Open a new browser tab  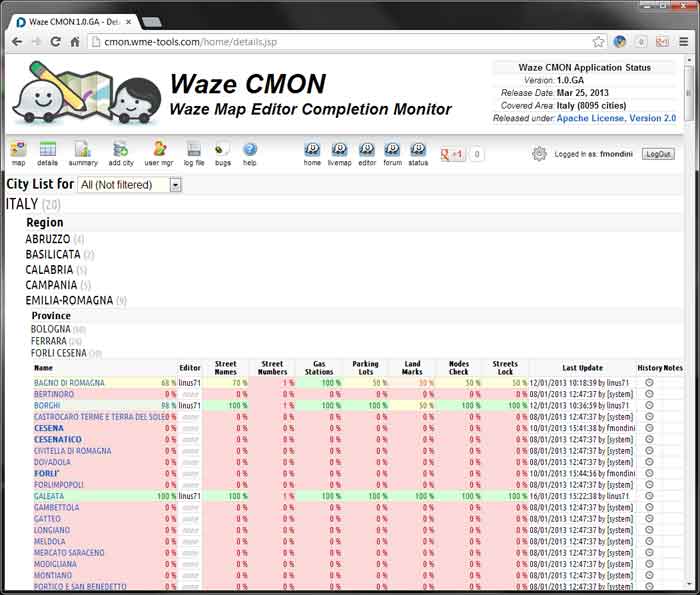(151, 22)
